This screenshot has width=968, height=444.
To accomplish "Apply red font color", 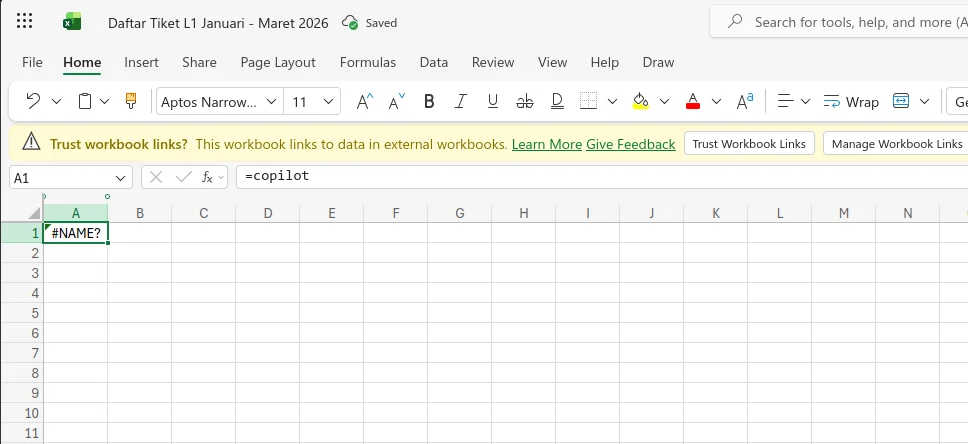I will coord(693,101).
